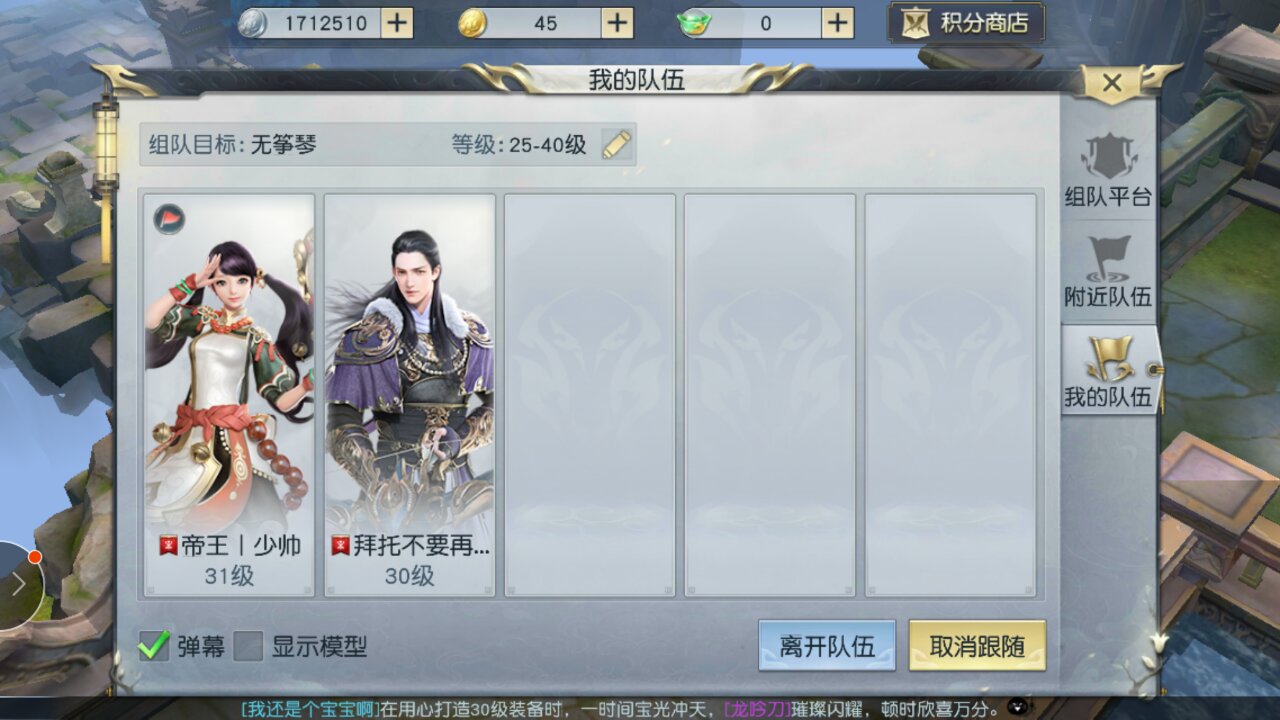Click the silver coin currency icon
1280x720 pixels.
pos(252,23)
